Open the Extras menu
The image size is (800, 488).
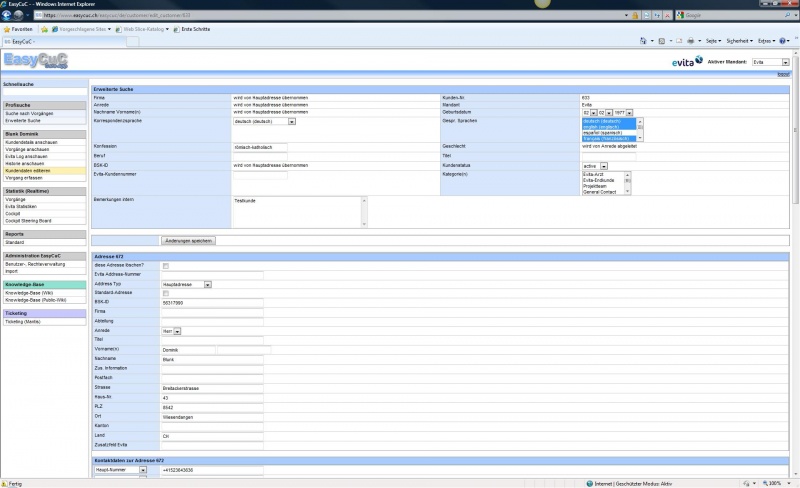click(766, 41)
